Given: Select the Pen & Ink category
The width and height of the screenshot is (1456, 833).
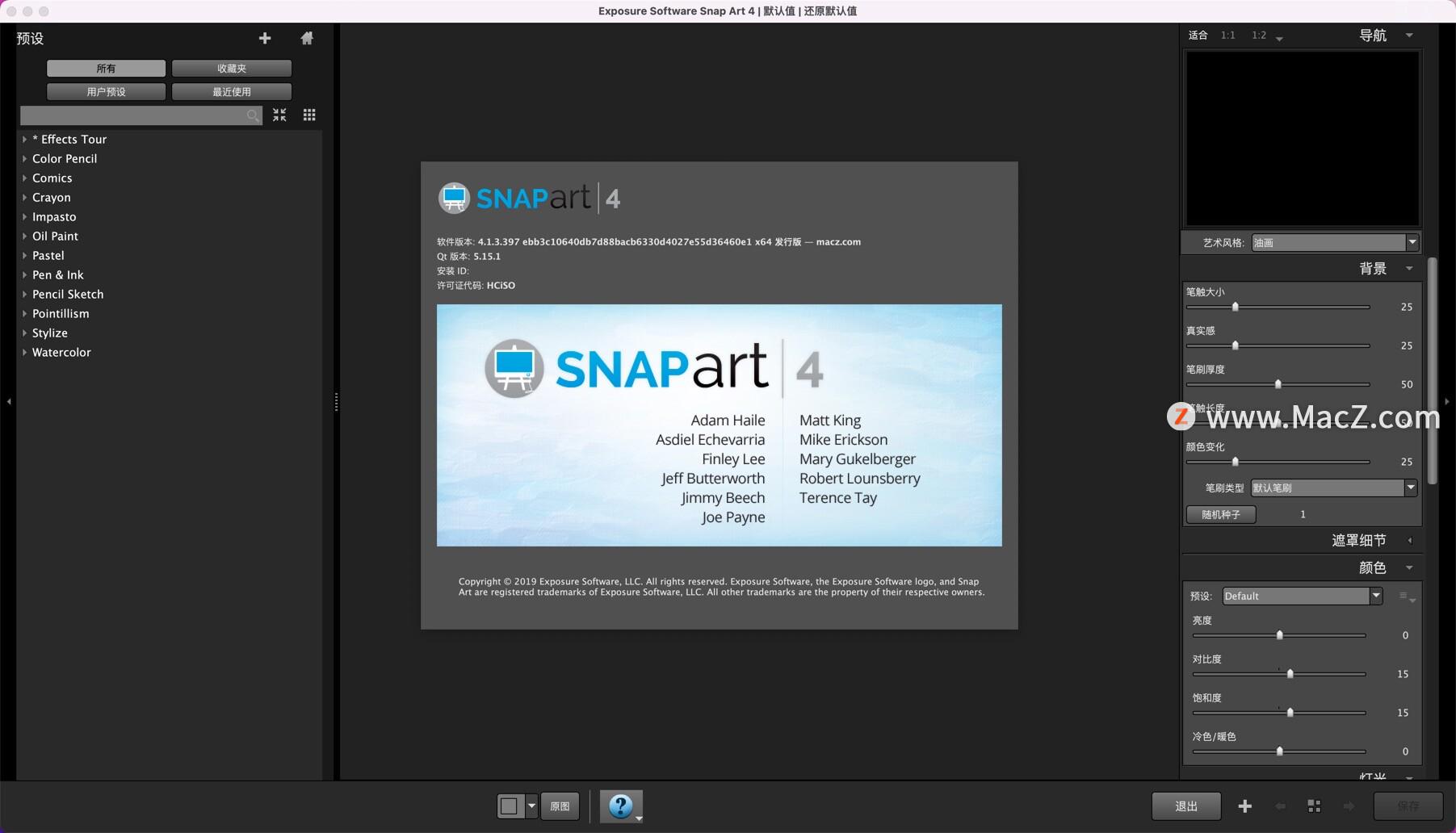Looking at the screenshot, I should coord(58,275).
